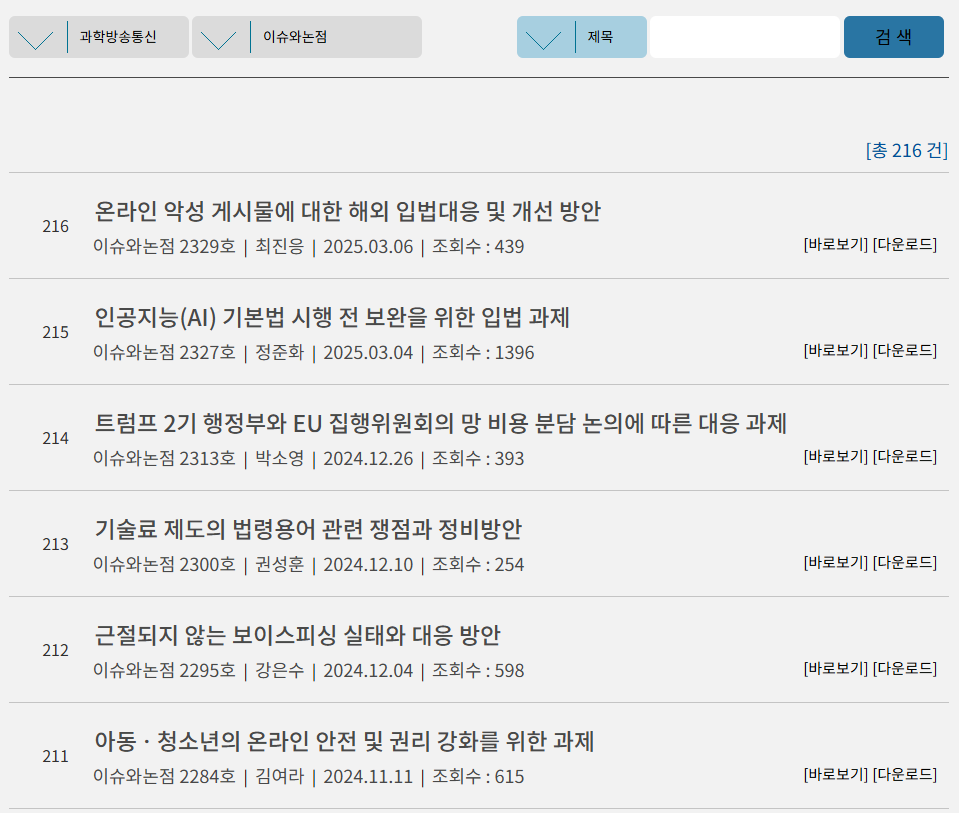Image resolution: width=959 pixels, height=813 pixels.
Task: Click the view count 조회수 : 439
Action: 478,247
